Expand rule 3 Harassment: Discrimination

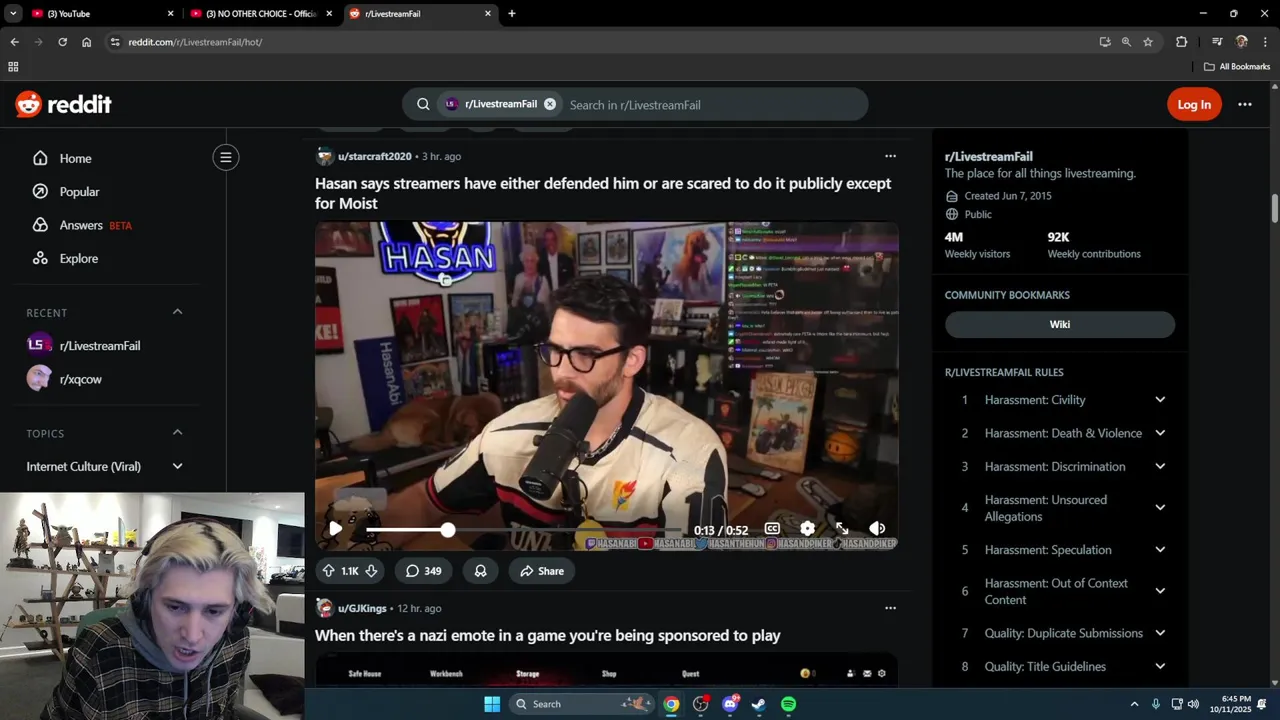[x=1160, y=466]
